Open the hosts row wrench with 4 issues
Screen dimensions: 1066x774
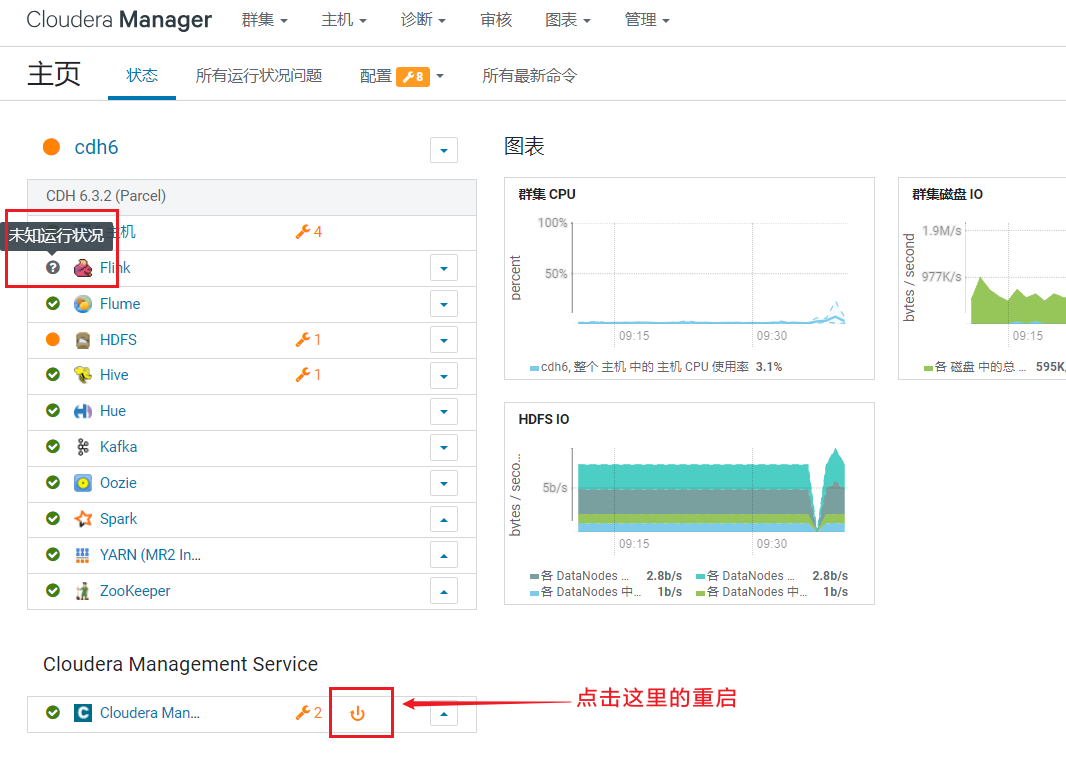coord(309,232)
